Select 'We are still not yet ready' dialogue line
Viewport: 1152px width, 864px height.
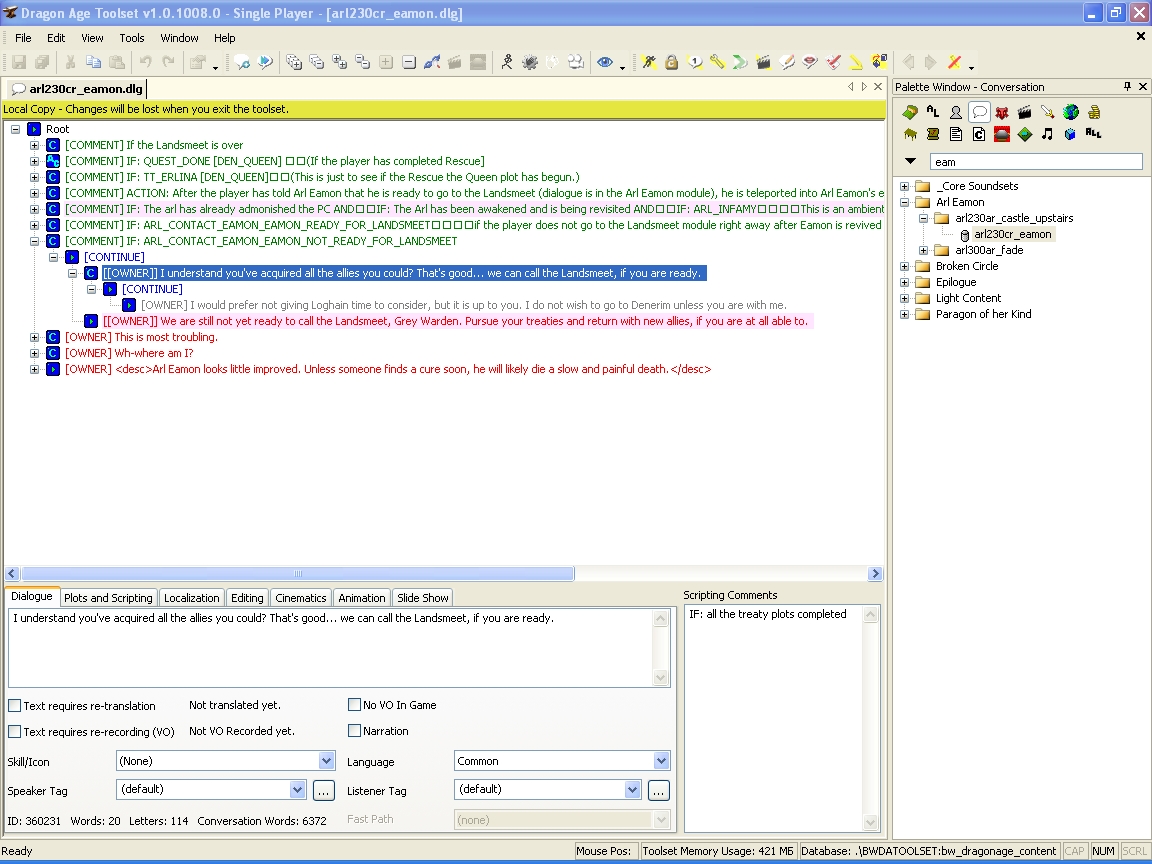pyautogui.click(x=456, y=321)
